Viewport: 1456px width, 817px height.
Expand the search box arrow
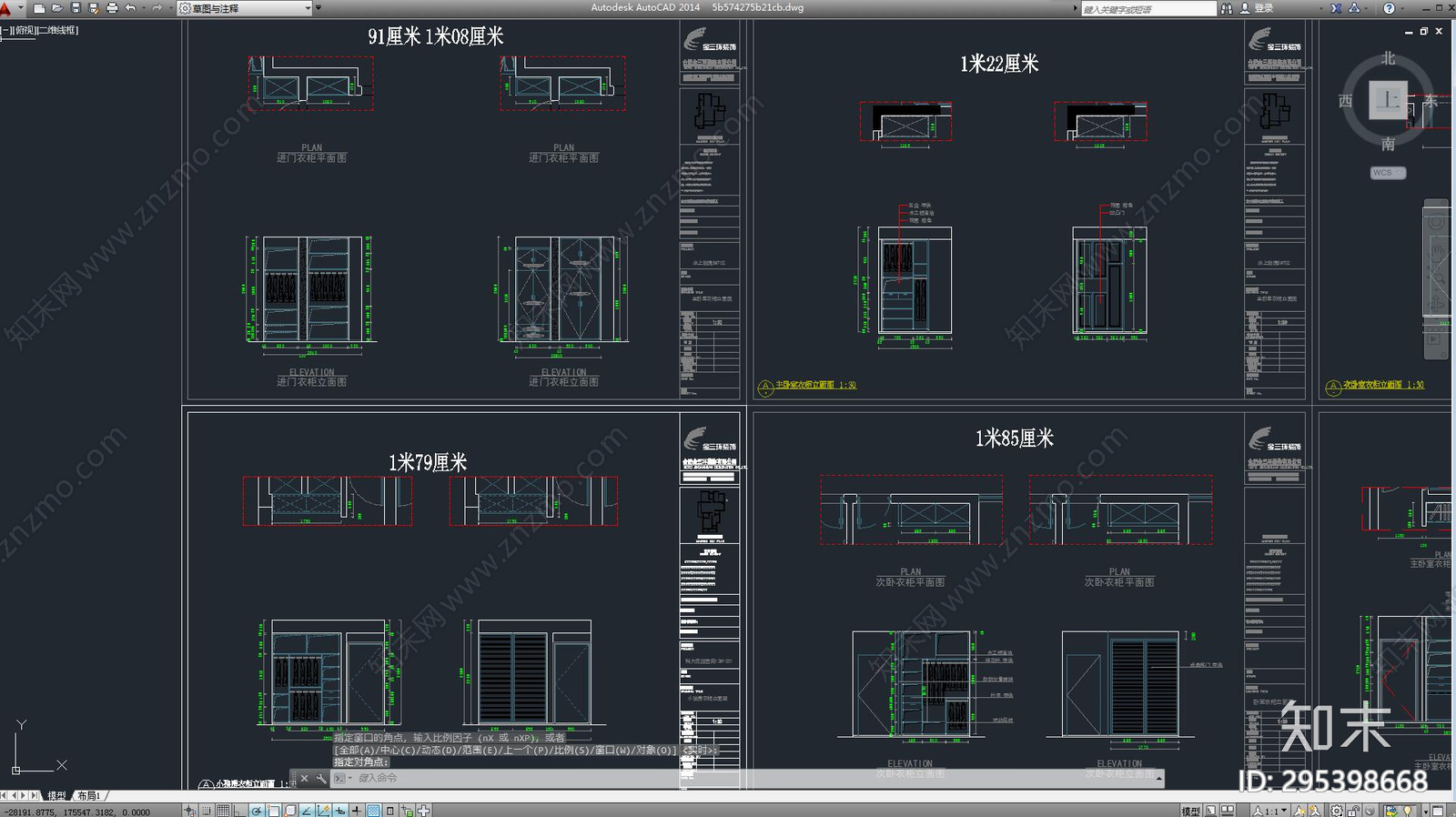coord(1075,8)
